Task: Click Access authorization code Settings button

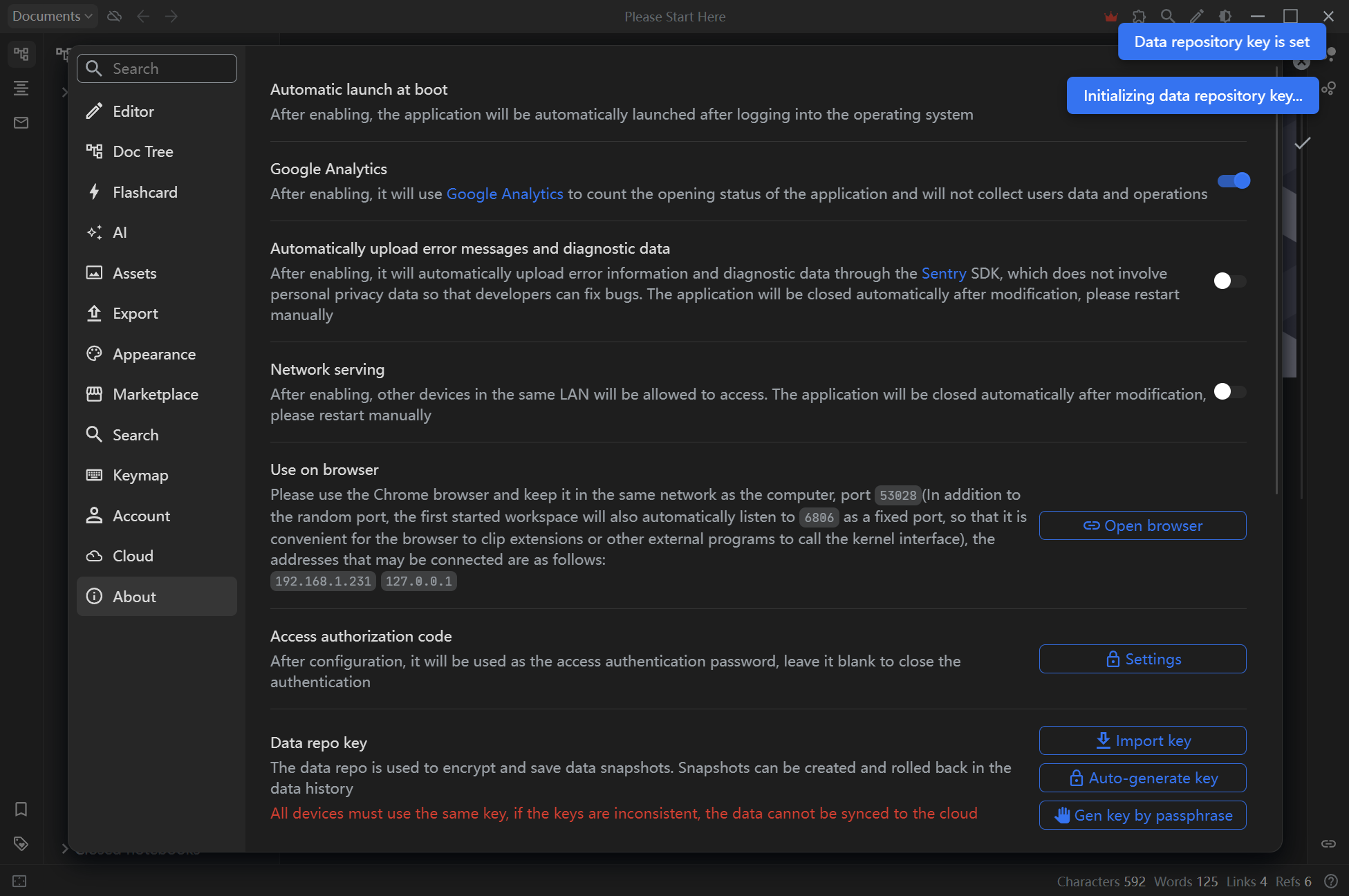Action: (x=1143, y=659)
